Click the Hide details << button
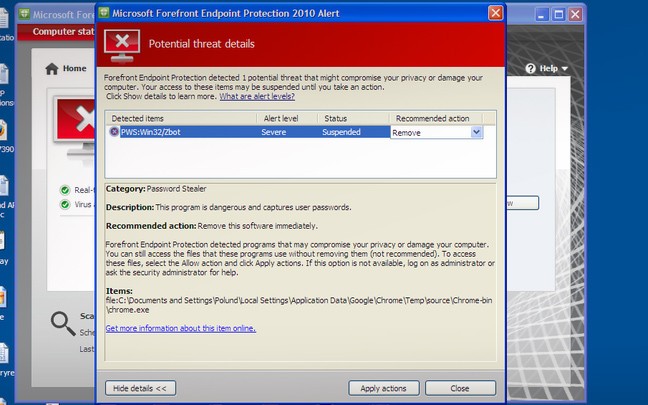648x405 pixels. [x=141, y=388]
